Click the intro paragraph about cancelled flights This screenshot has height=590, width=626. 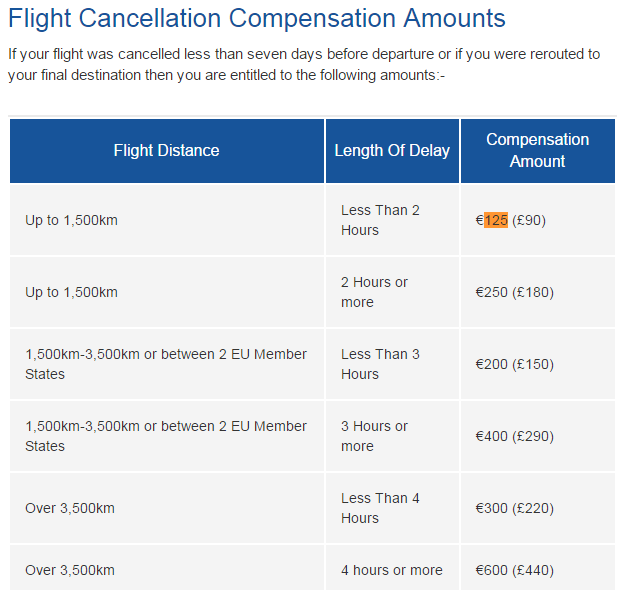(x=304, y=65)
